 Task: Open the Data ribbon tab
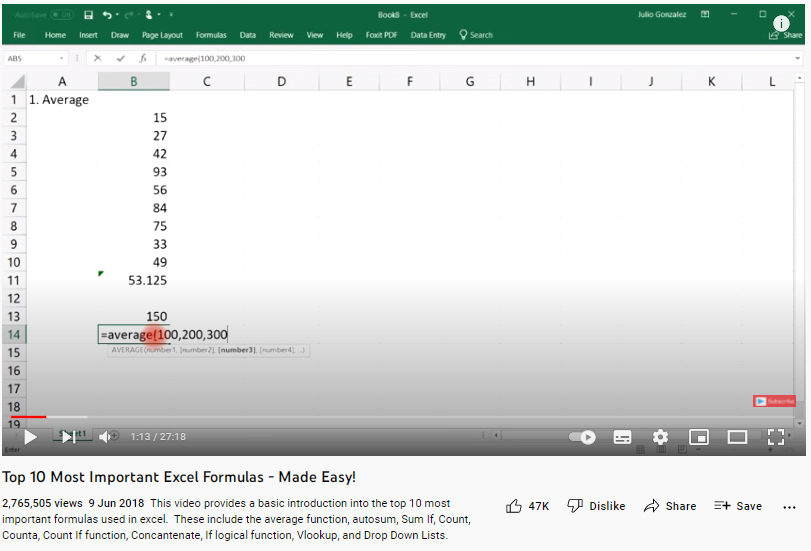248,35
